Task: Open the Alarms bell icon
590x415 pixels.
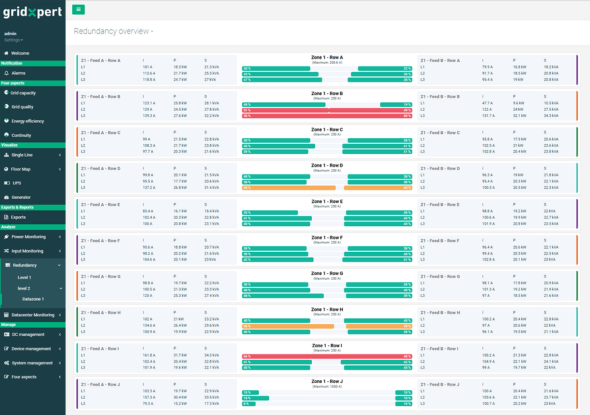Action: tap(6, 73)
